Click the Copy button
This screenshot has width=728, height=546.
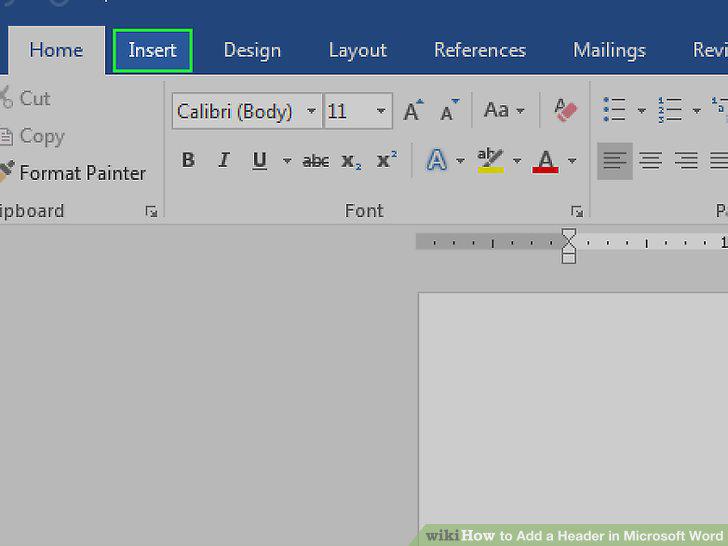tap(32, 136)
